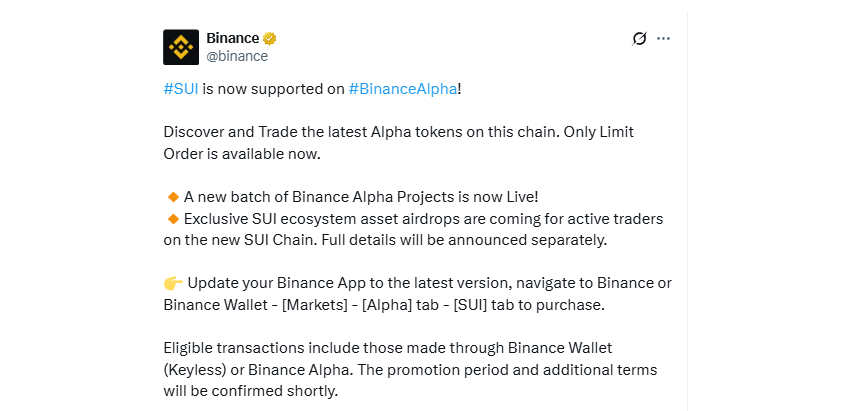Click the first orange diamond bullet
Viewport: 844px width, 411px height.
point(173,197)
